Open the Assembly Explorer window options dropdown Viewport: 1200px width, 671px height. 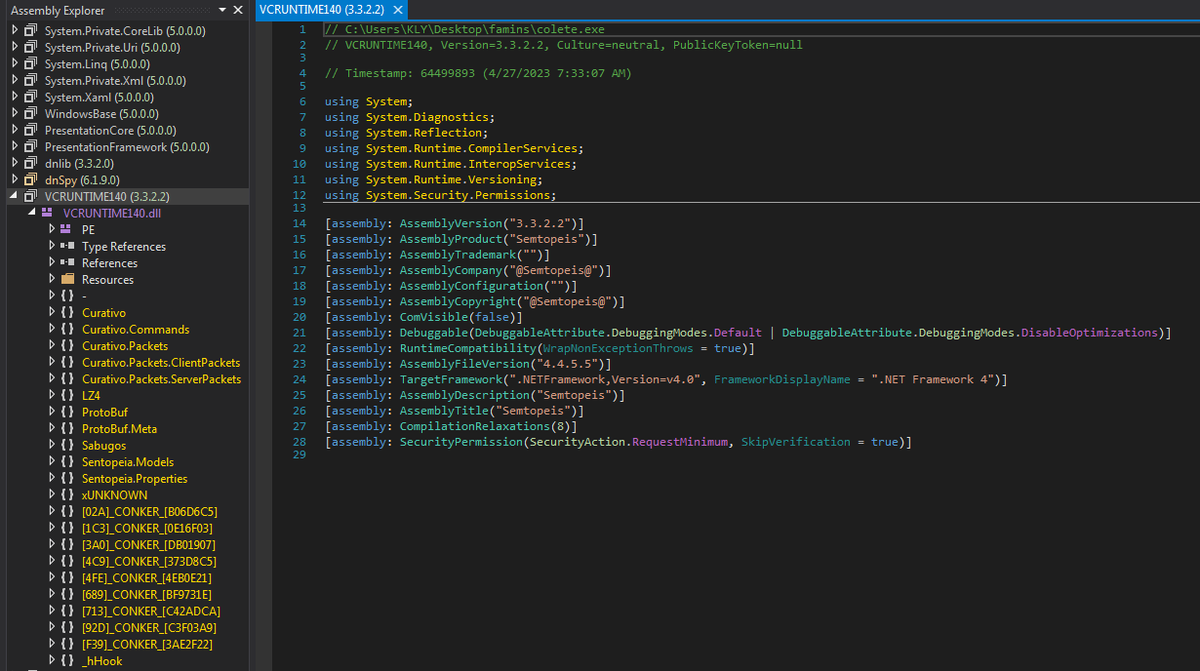222,10
